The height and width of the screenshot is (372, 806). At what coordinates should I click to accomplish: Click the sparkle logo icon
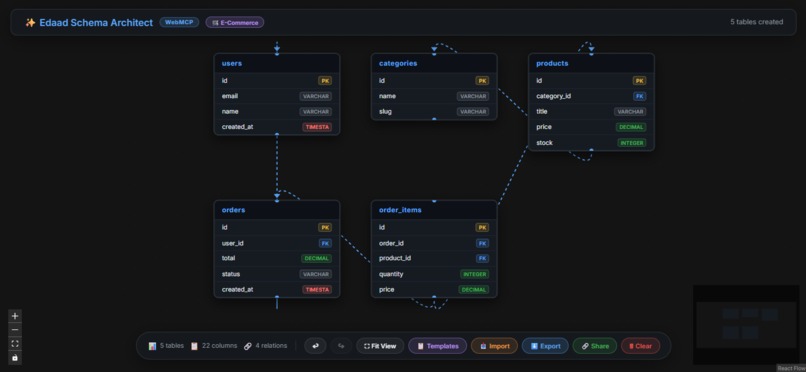pyautogui.click(x=30, y=23)
